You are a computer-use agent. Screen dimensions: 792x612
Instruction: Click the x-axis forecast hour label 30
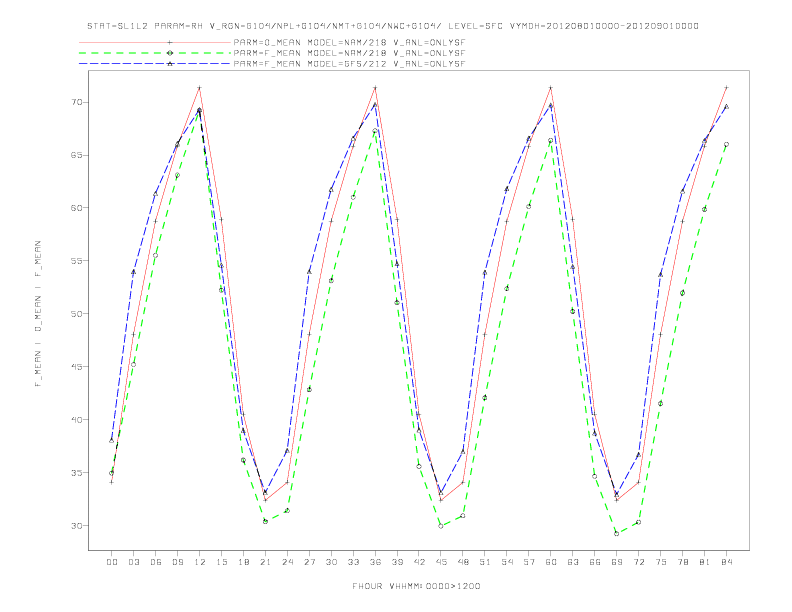pos(331,562)
